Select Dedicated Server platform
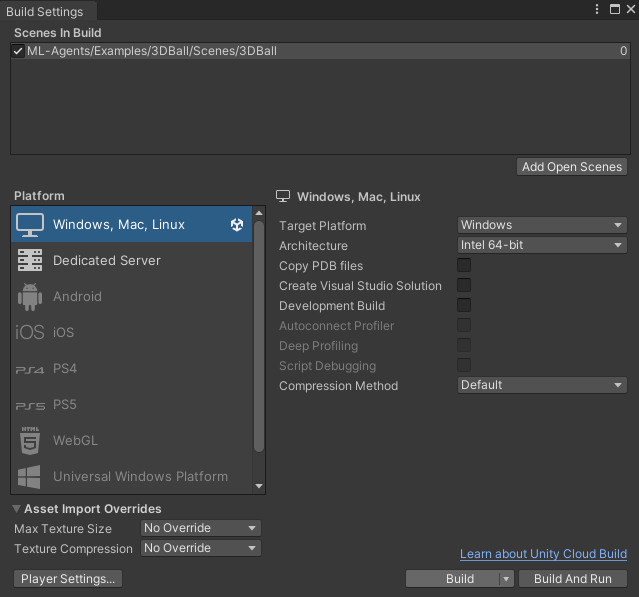 (132, 260)
